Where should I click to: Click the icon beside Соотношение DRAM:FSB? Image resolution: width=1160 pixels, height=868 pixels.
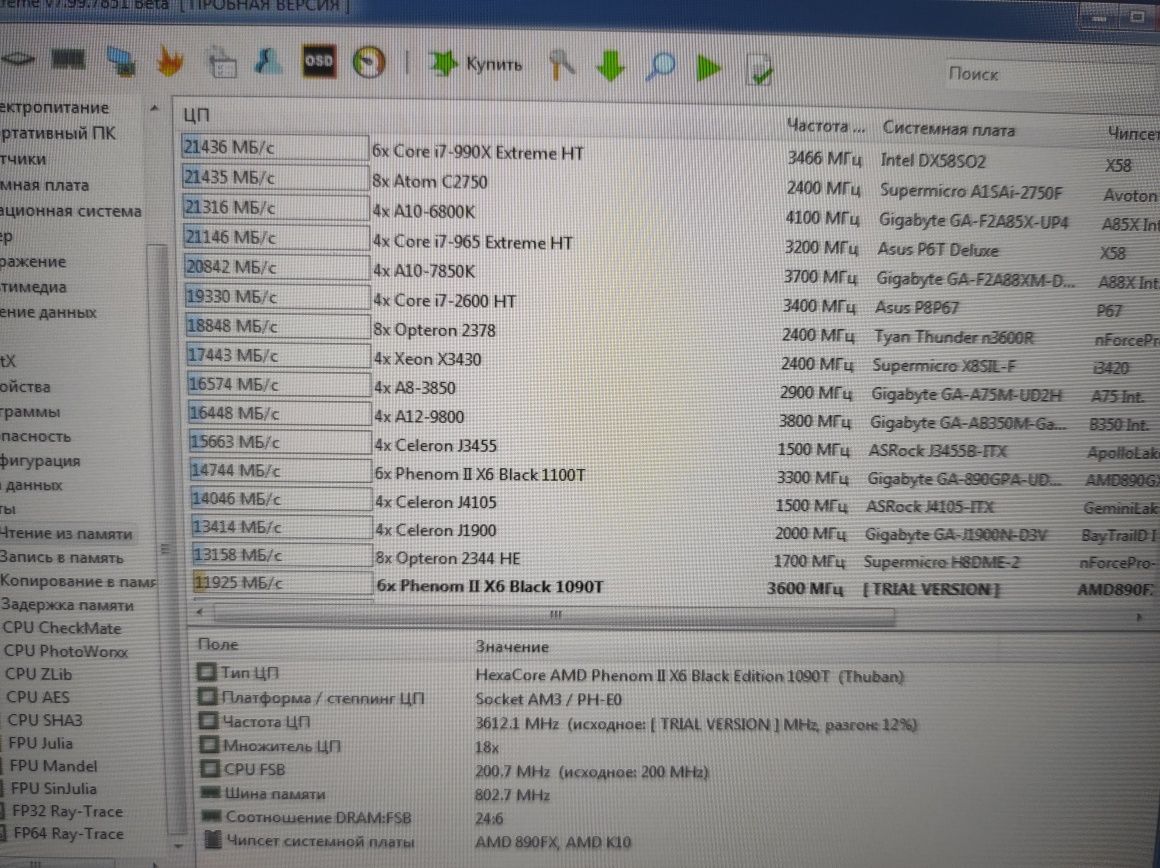212,816
